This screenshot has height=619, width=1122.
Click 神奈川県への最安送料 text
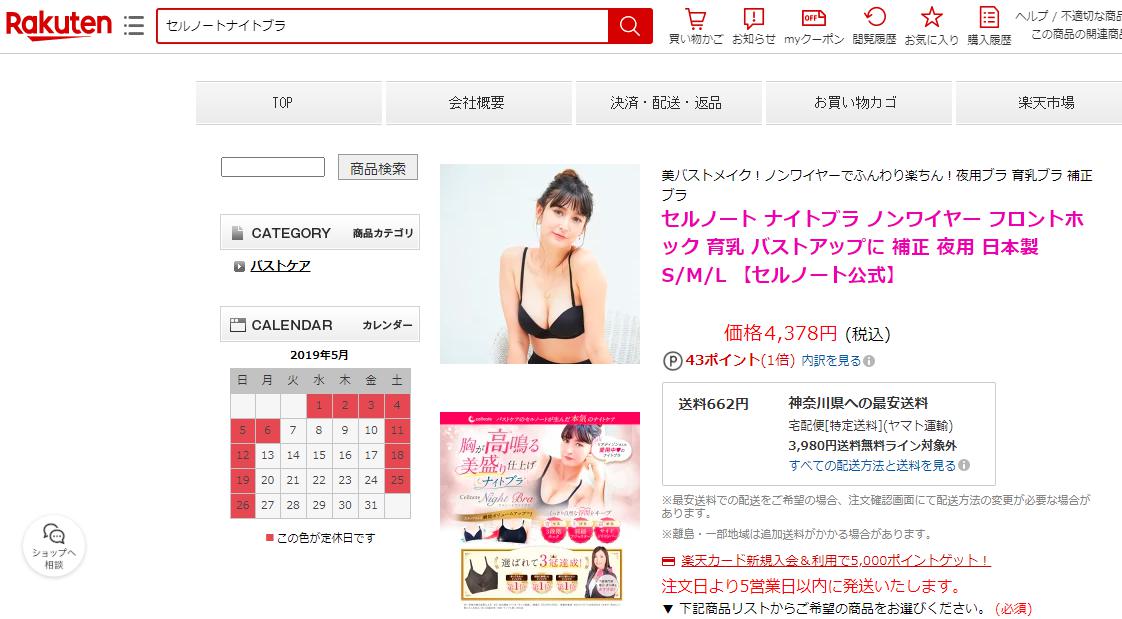click(x=858, y=403)
